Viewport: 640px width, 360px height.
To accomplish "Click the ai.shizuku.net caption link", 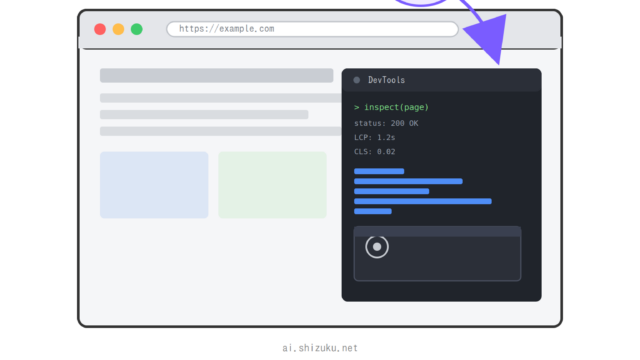I will [320, 348].
